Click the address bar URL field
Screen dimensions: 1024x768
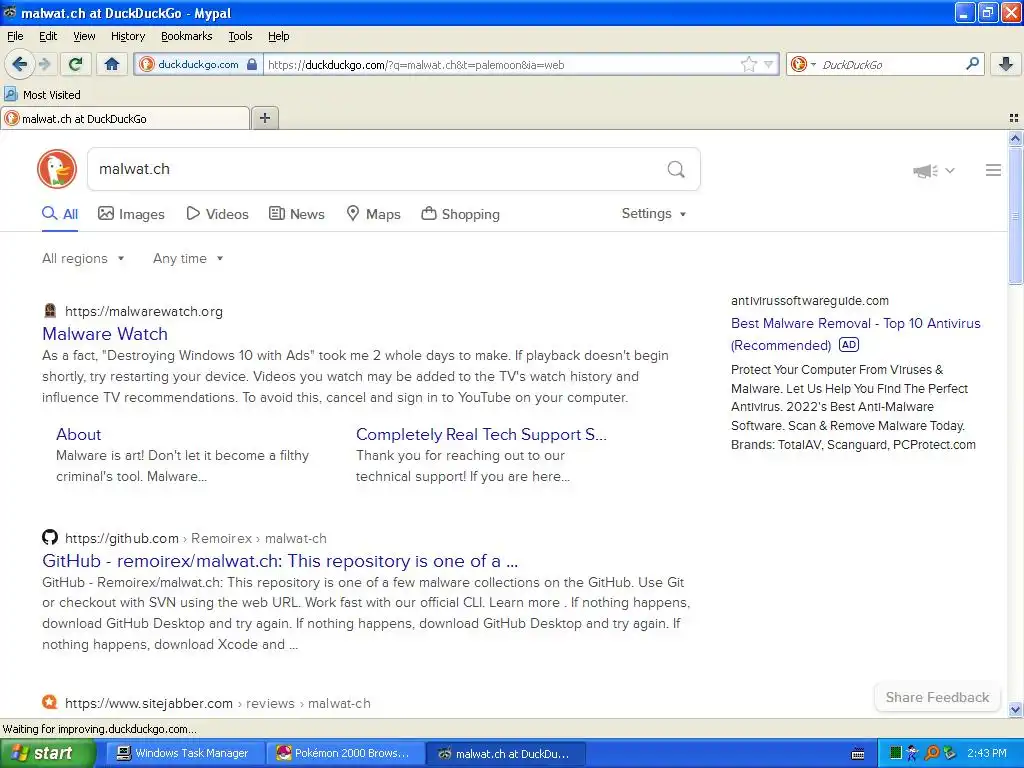(x=500, y=65)
